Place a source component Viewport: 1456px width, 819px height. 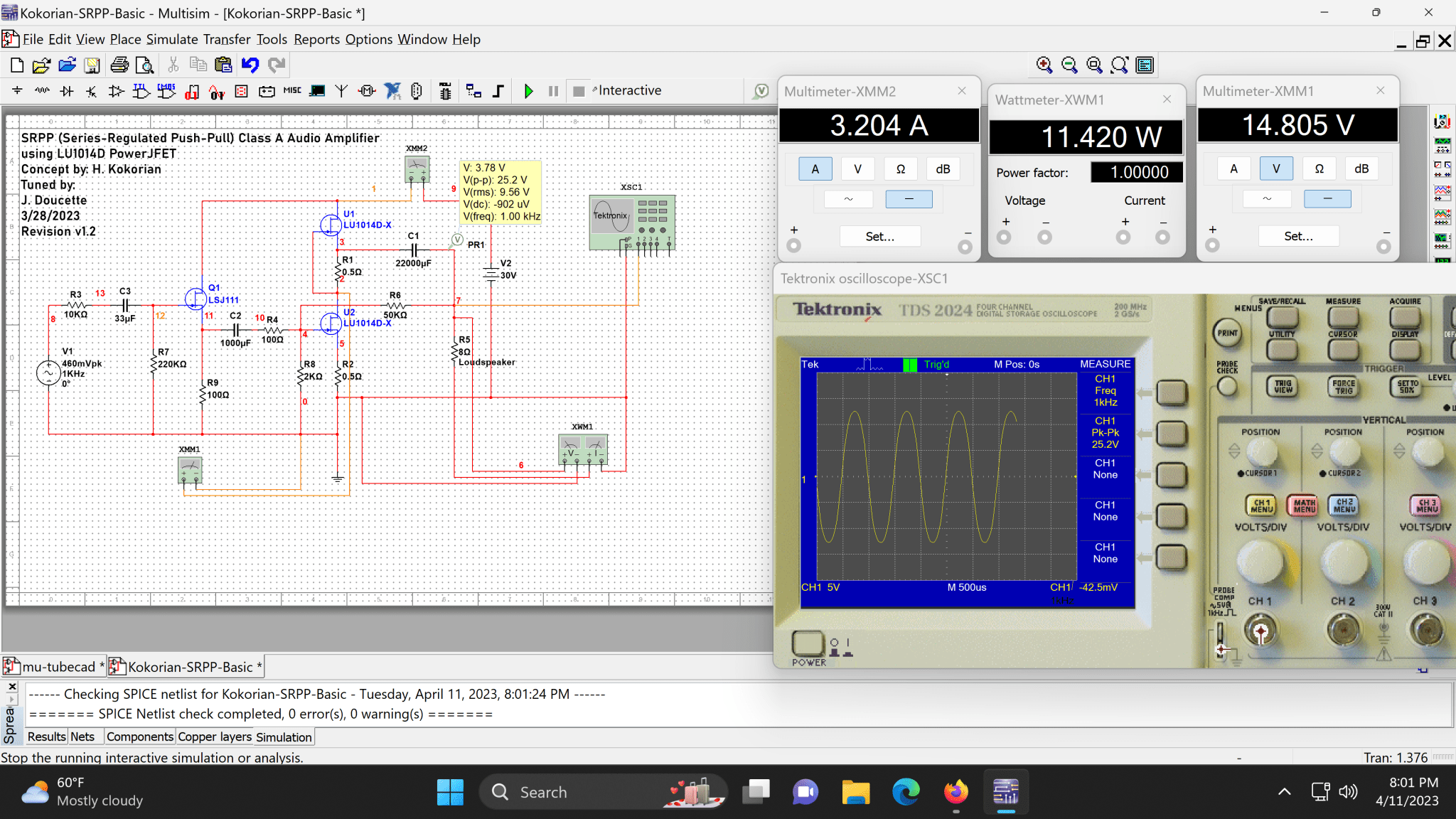coord(17,91)
